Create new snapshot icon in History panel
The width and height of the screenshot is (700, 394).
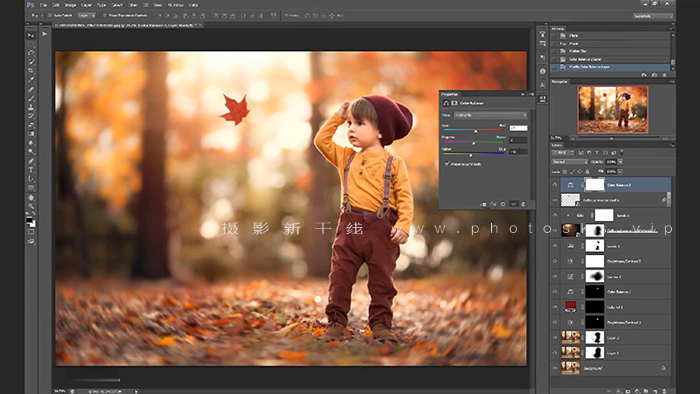click(654, 75)
